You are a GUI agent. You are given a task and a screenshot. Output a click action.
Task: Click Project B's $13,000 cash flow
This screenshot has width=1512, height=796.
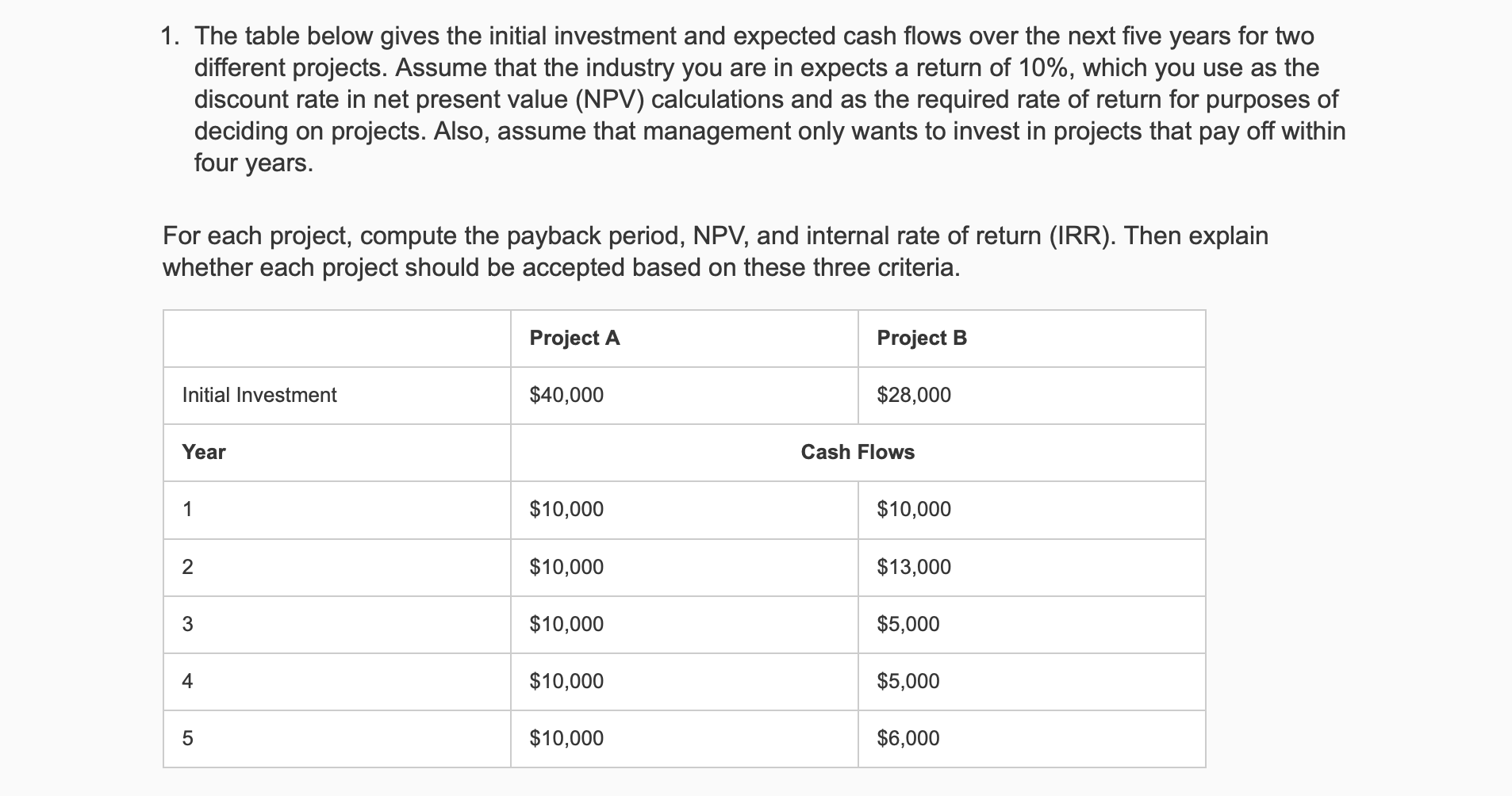click(x=914, y=567)
